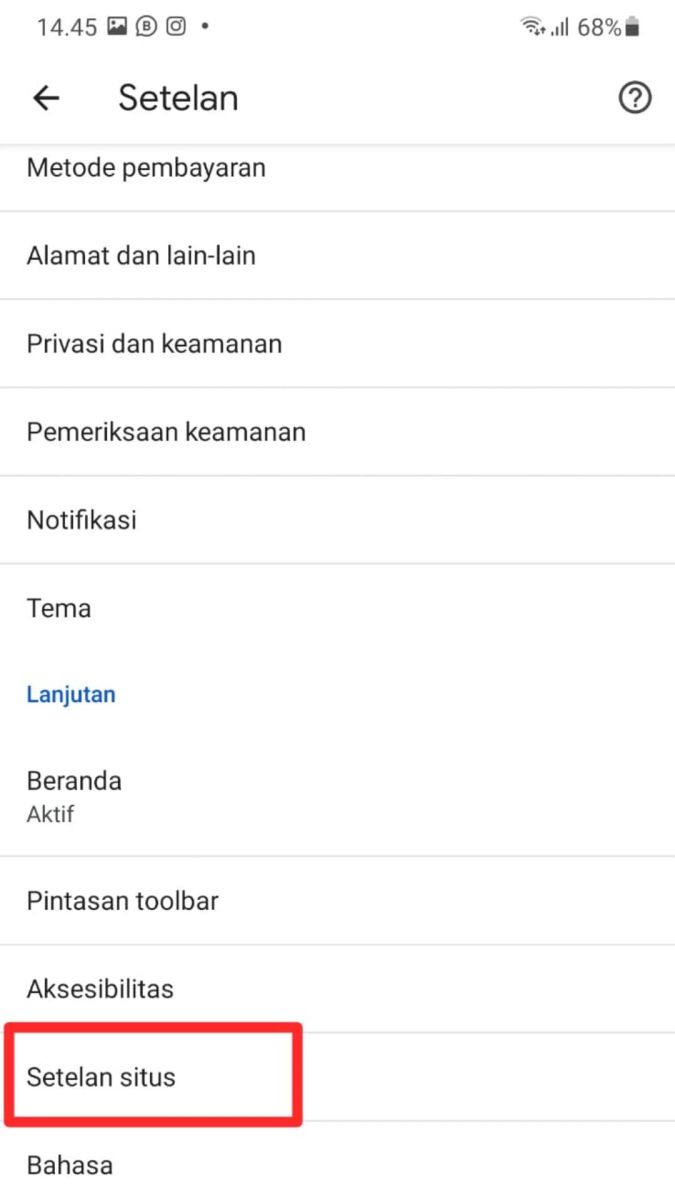Open Beranda setting showing Aktif
The width and height of the screenshot is (675, 1200).
pos(75,795)
